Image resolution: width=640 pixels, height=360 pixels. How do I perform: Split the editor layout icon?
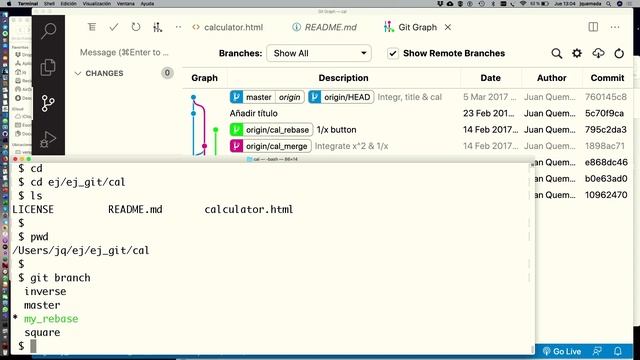(593, 27)
